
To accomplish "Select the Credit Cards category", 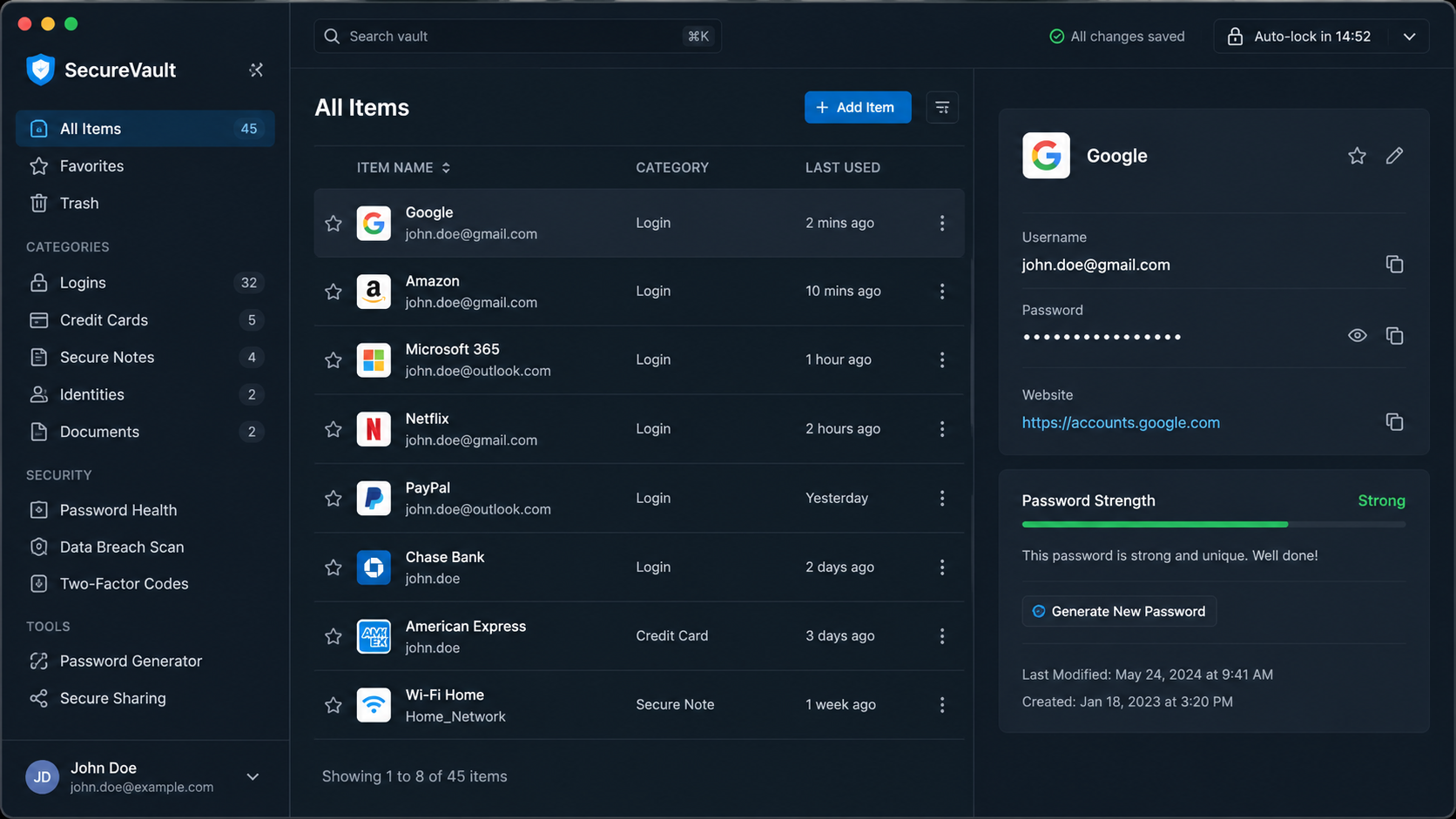I will (x=145, y=319).
